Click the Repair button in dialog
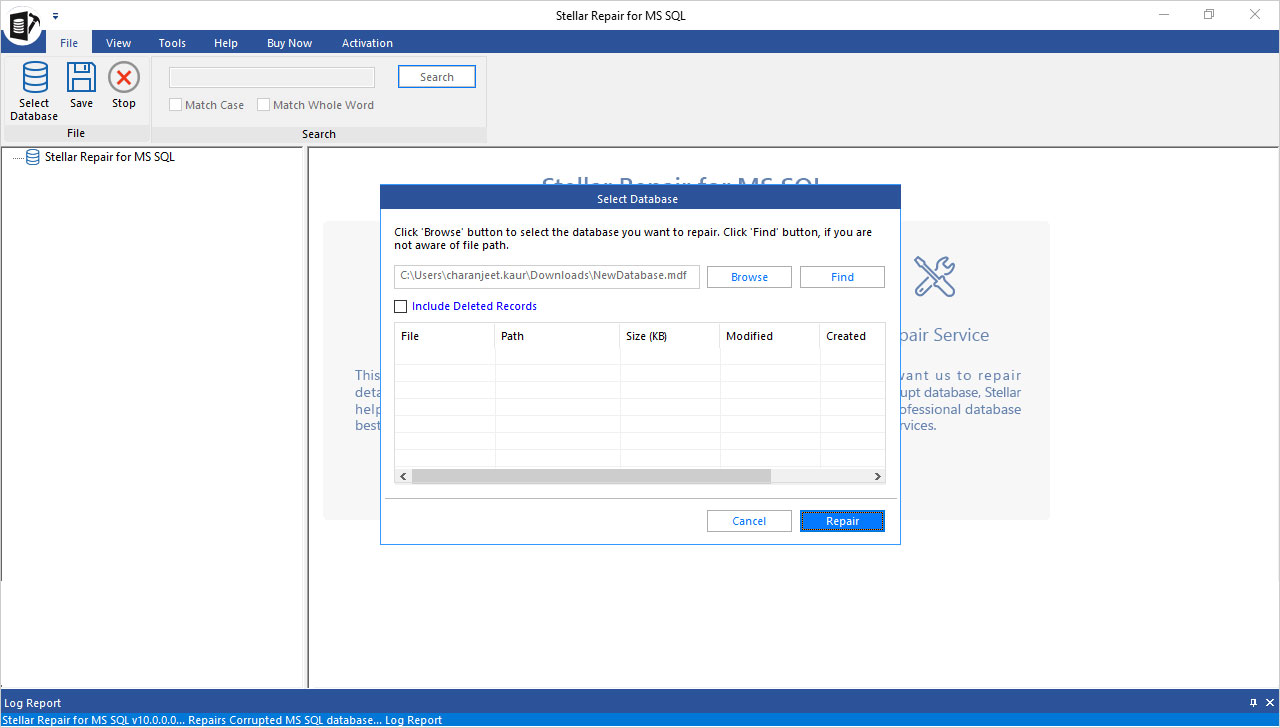The image size is (1280, 728). 842,521
